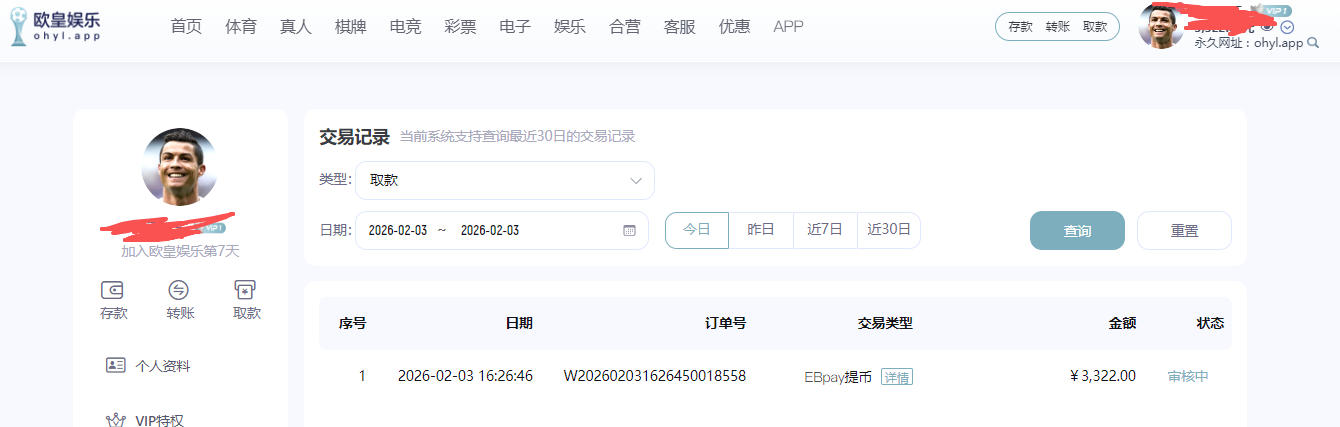The width and height of the screenshot is (1340, 427).
Task: Open the 体育 menu in top navigation
Action: click(240, 27)
